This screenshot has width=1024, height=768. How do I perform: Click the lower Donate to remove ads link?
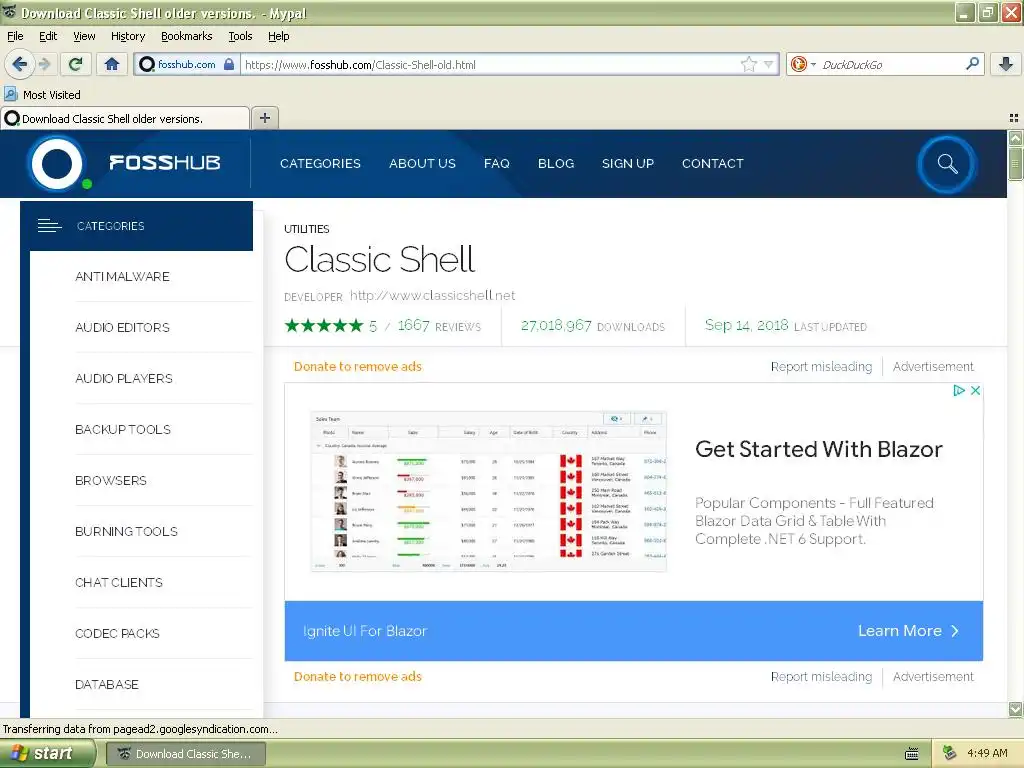click(357, 677)
